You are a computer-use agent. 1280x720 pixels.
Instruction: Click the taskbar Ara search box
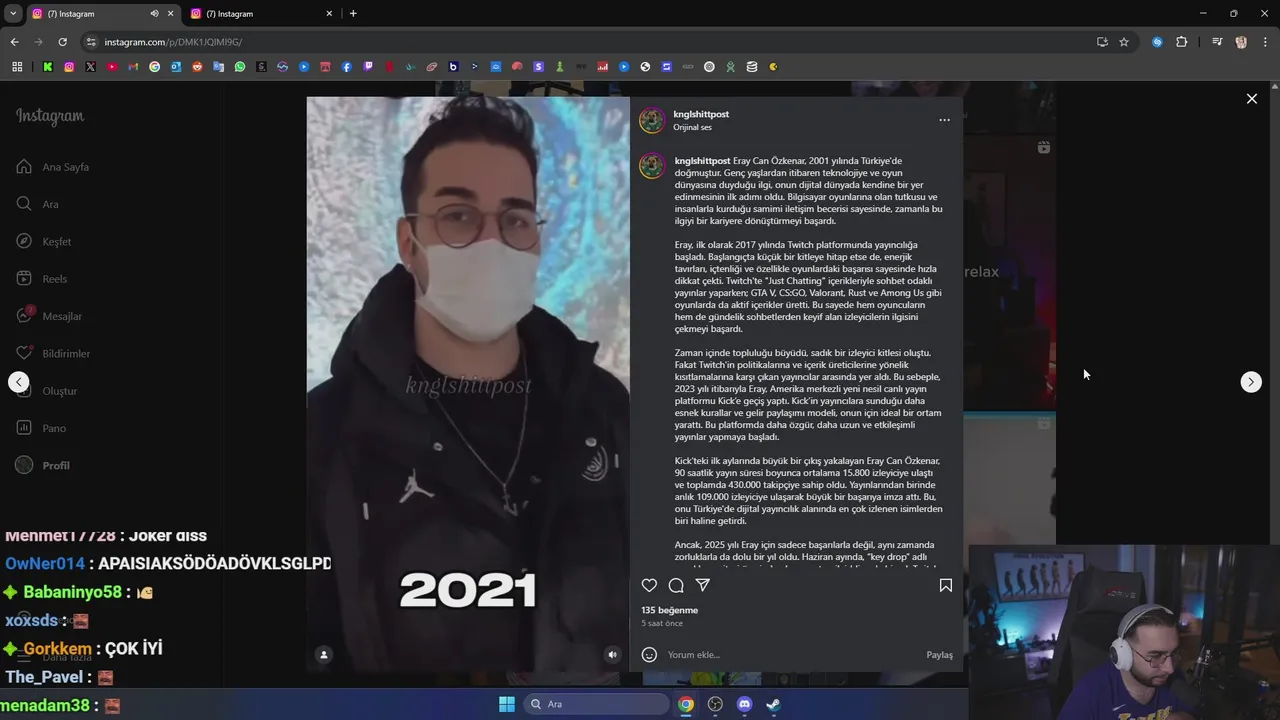(598, 704)
